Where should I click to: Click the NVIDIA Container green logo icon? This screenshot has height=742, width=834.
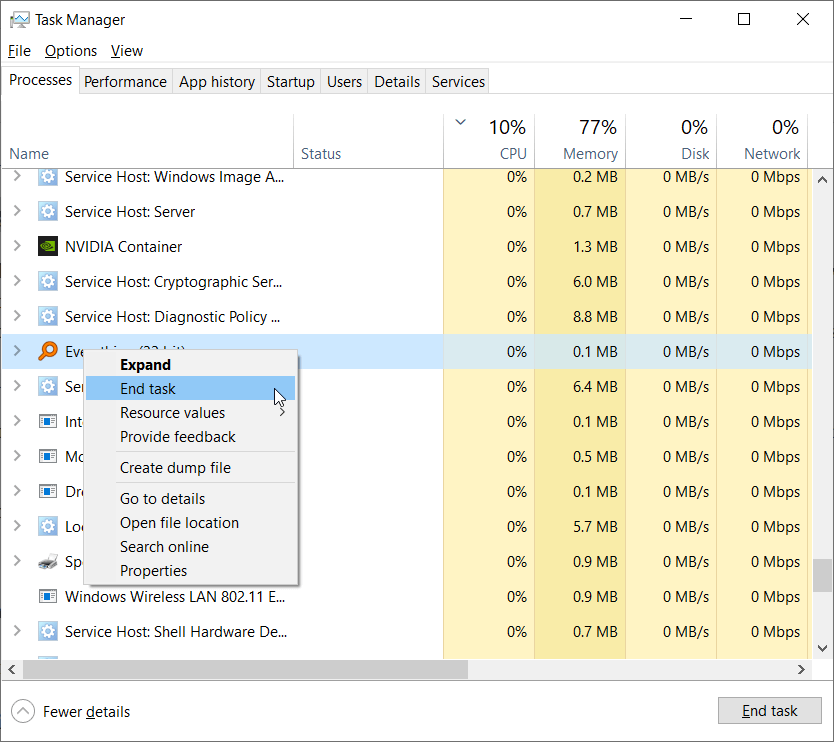48,246
